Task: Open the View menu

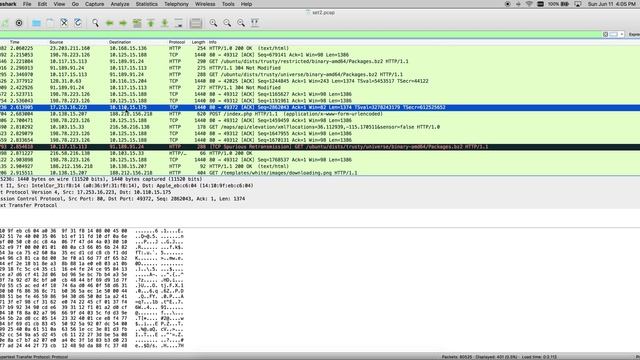Action: click(x=59, y=4)
